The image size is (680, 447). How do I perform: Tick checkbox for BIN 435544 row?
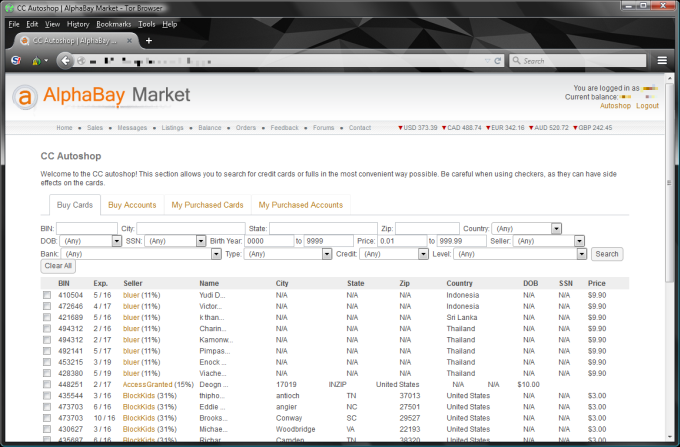[x=47, y=395]
